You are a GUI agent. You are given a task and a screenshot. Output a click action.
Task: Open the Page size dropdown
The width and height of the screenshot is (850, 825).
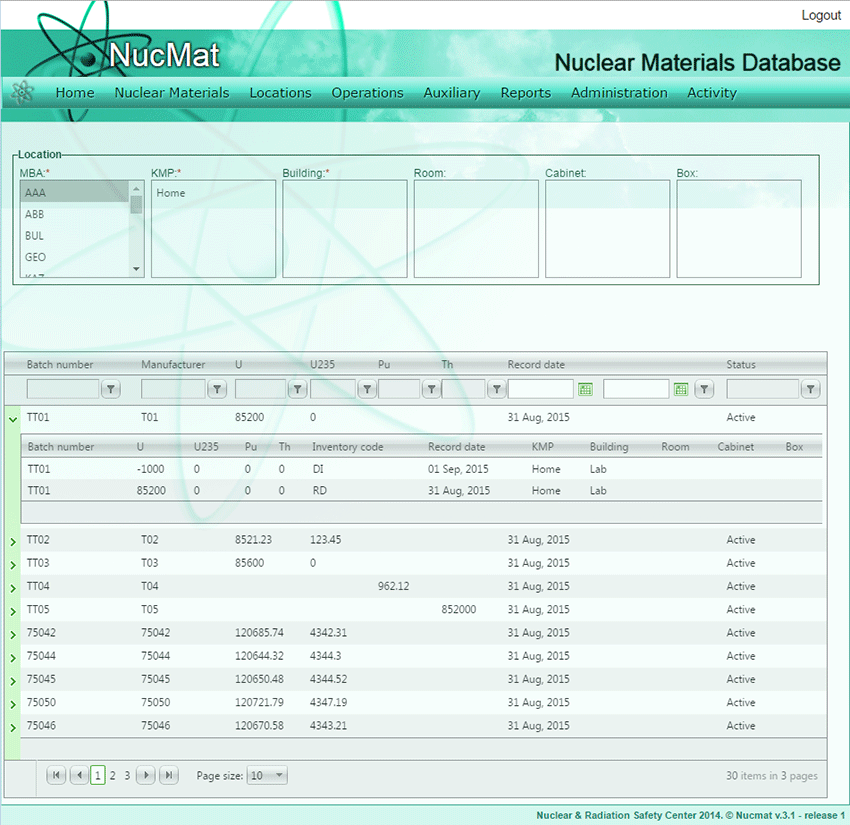click(x=267, y=775)
